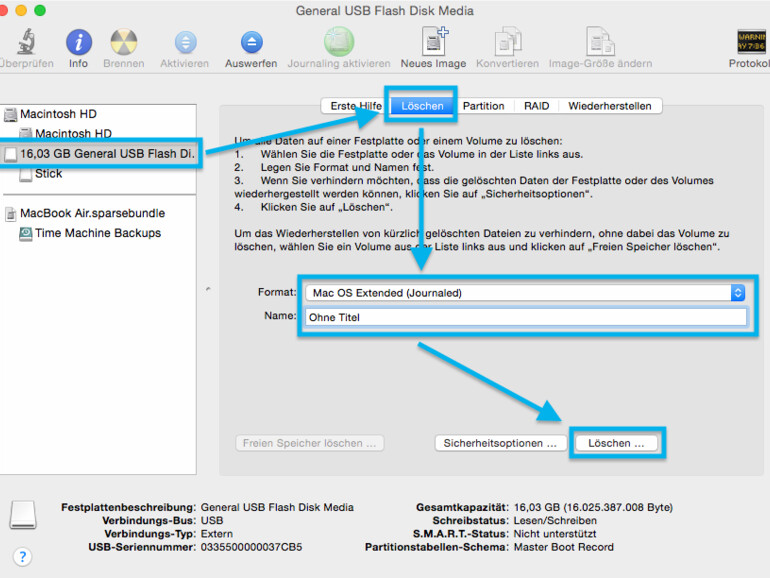Click the Freien Speicher löschen button
Viewport: 770px width, 578px height.
309,443
